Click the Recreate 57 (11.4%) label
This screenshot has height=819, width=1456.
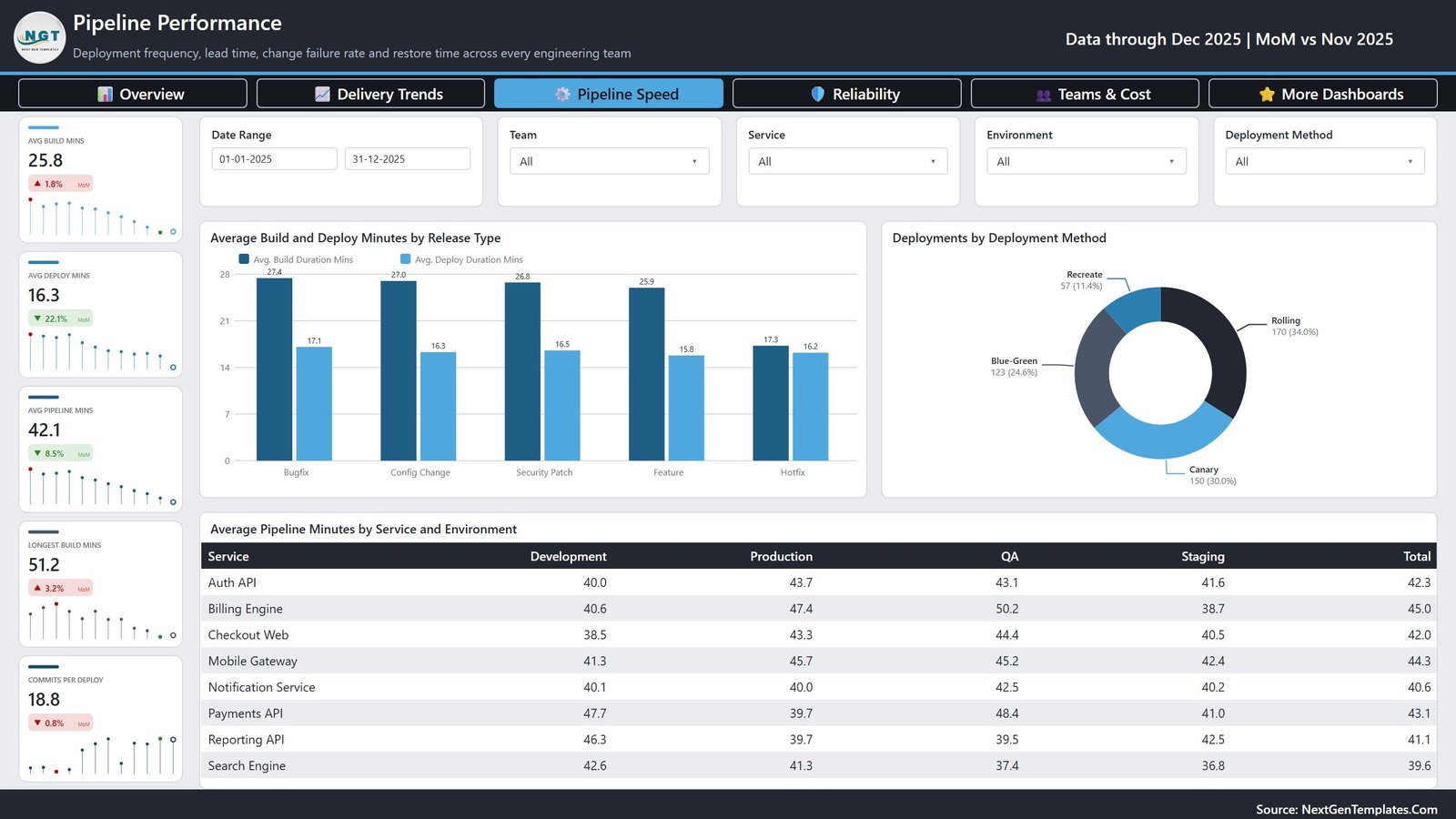point(1082,280)
